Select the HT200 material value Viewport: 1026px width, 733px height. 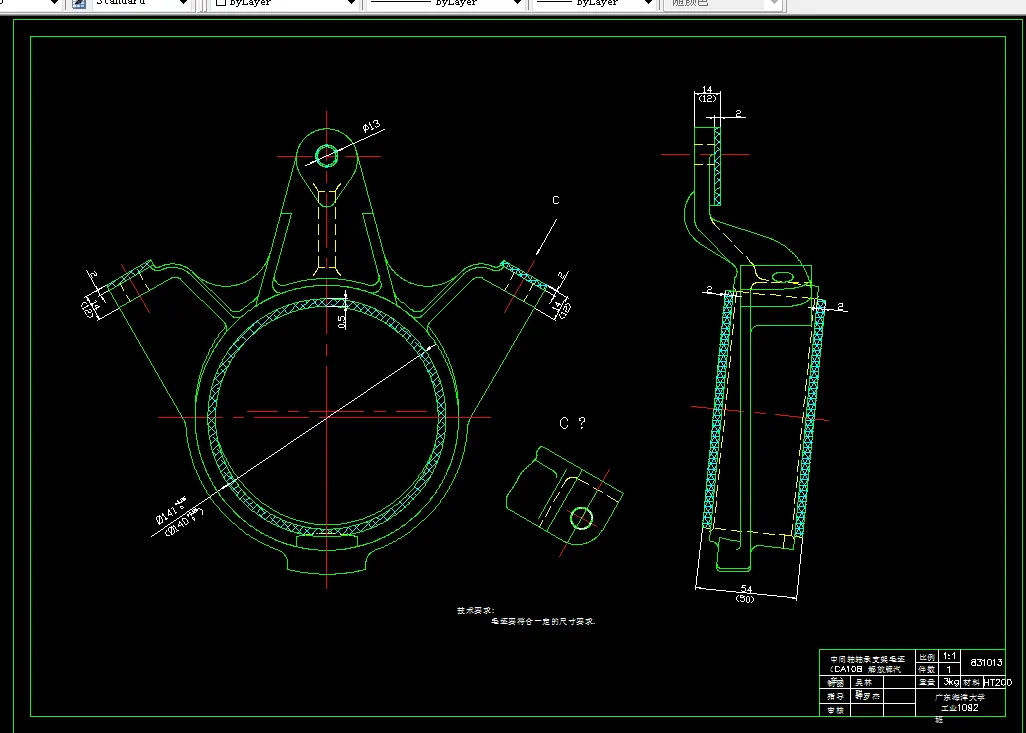(998, 683)
